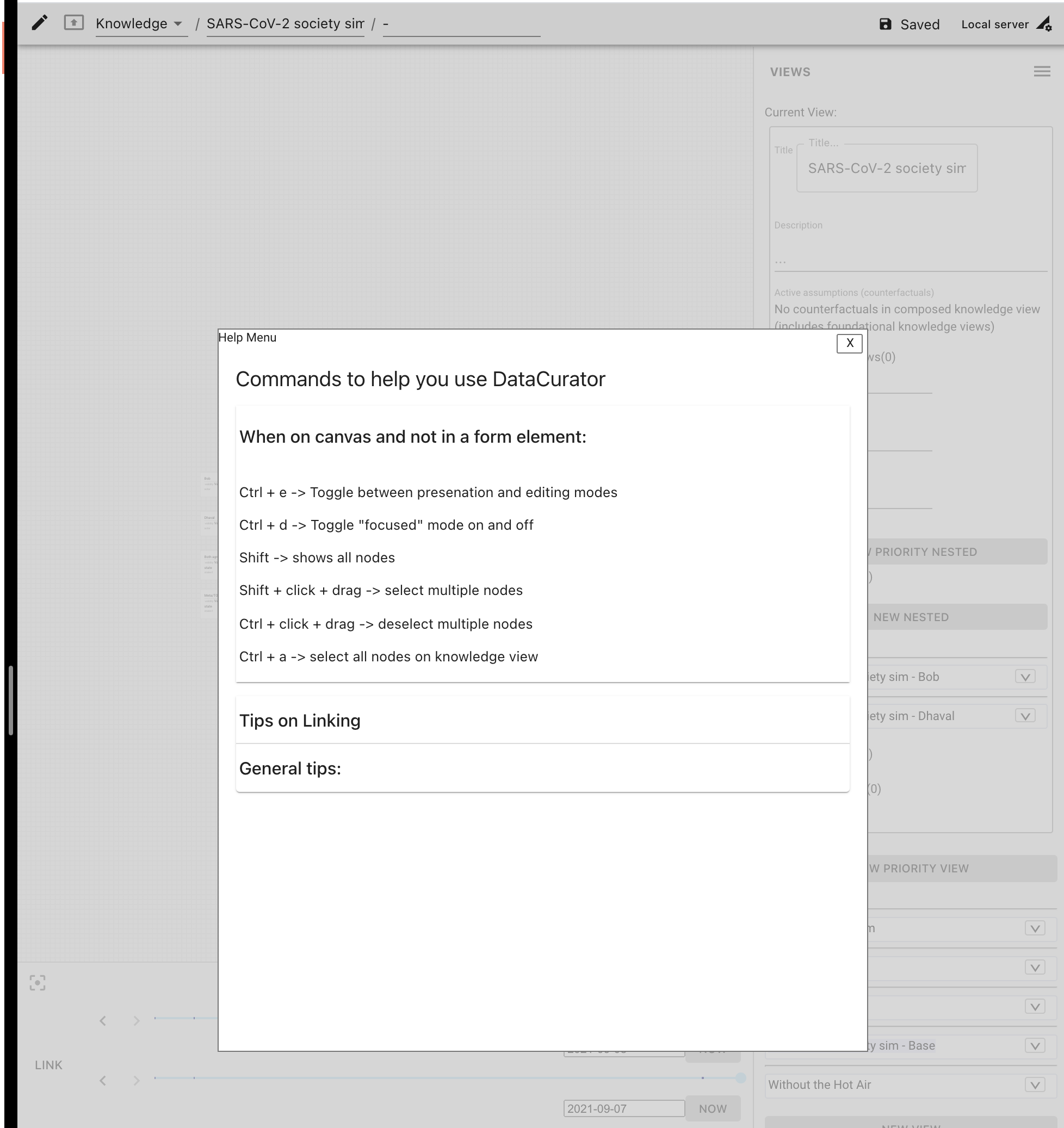The height and width of the screenshot is (1128, 1064).
Task: Open the Local server settings icon
Action: 1044,24
